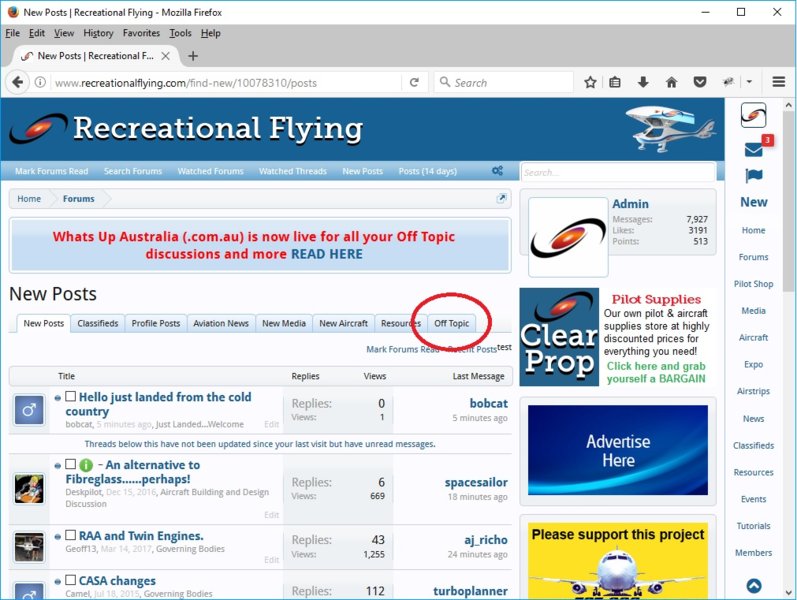The width and height of the screenshot is (797, 600).
Task: Open bobcat's avatar on first thread
Action: (29, 410)
